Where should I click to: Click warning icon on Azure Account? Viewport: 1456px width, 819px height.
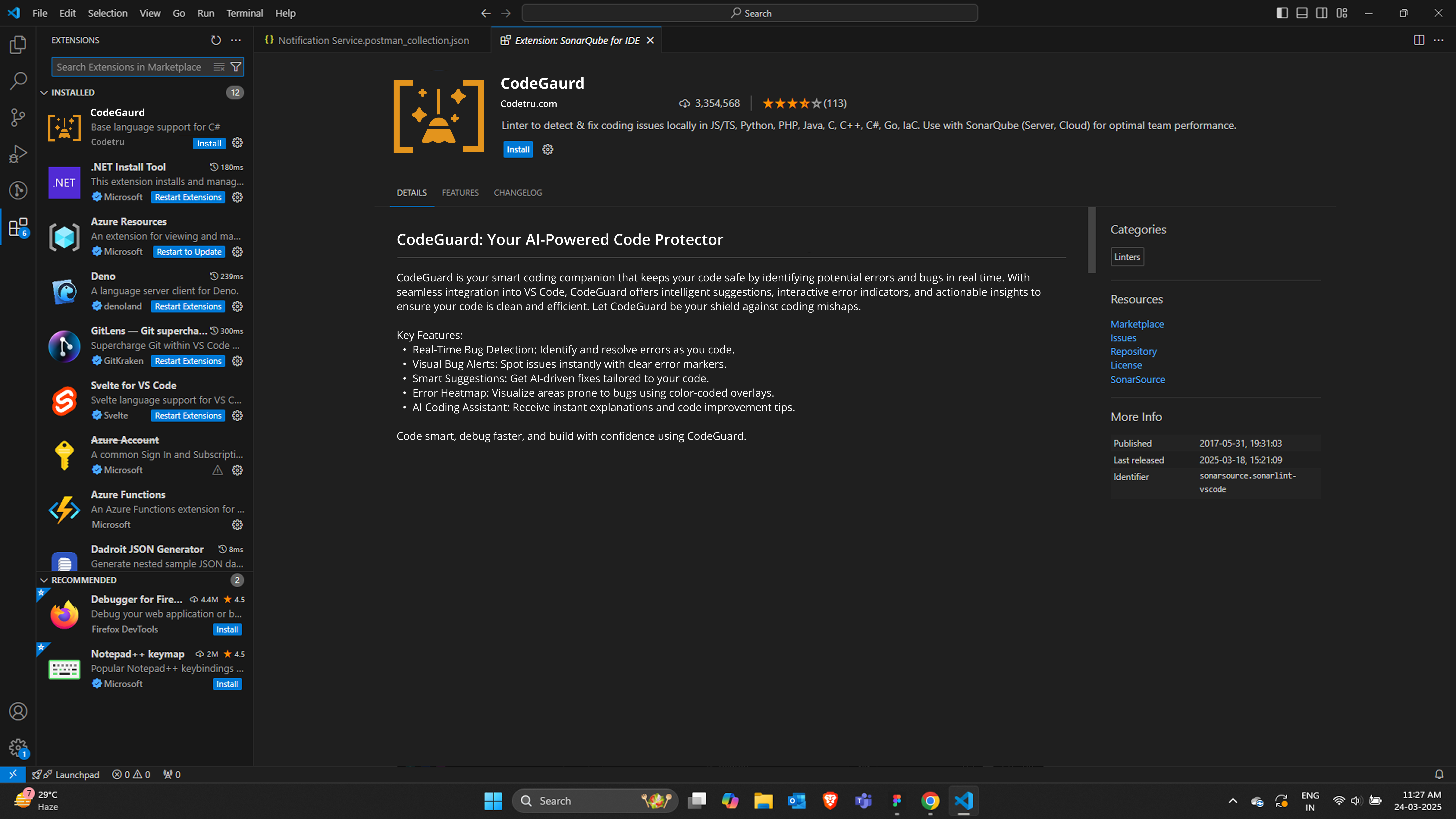[218, 470]
